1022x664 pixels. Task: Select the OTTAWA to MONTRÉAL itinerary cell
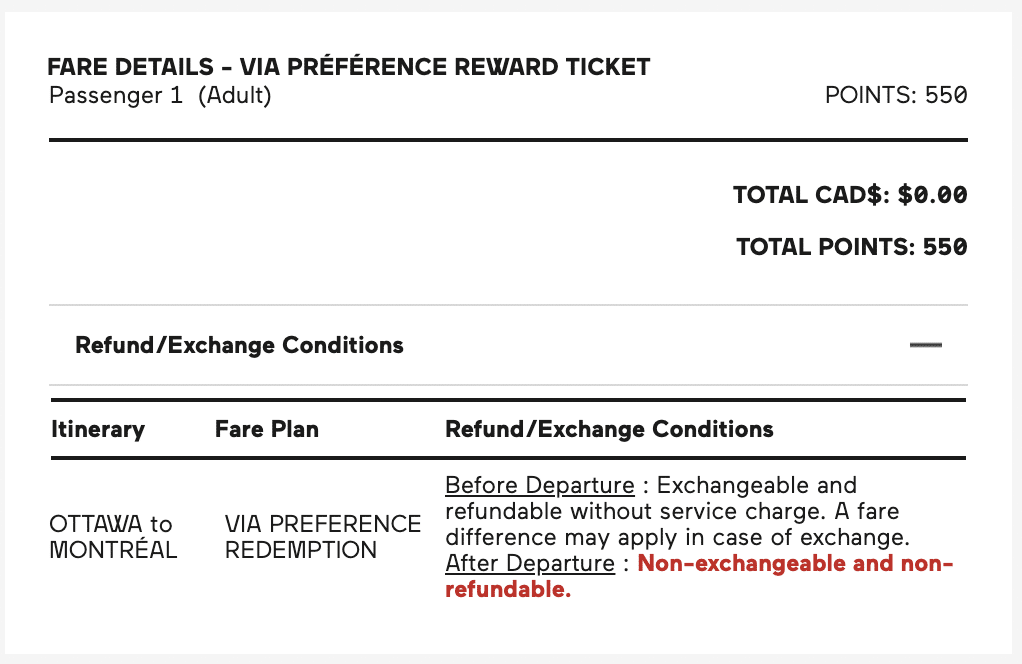coord(112,537)
